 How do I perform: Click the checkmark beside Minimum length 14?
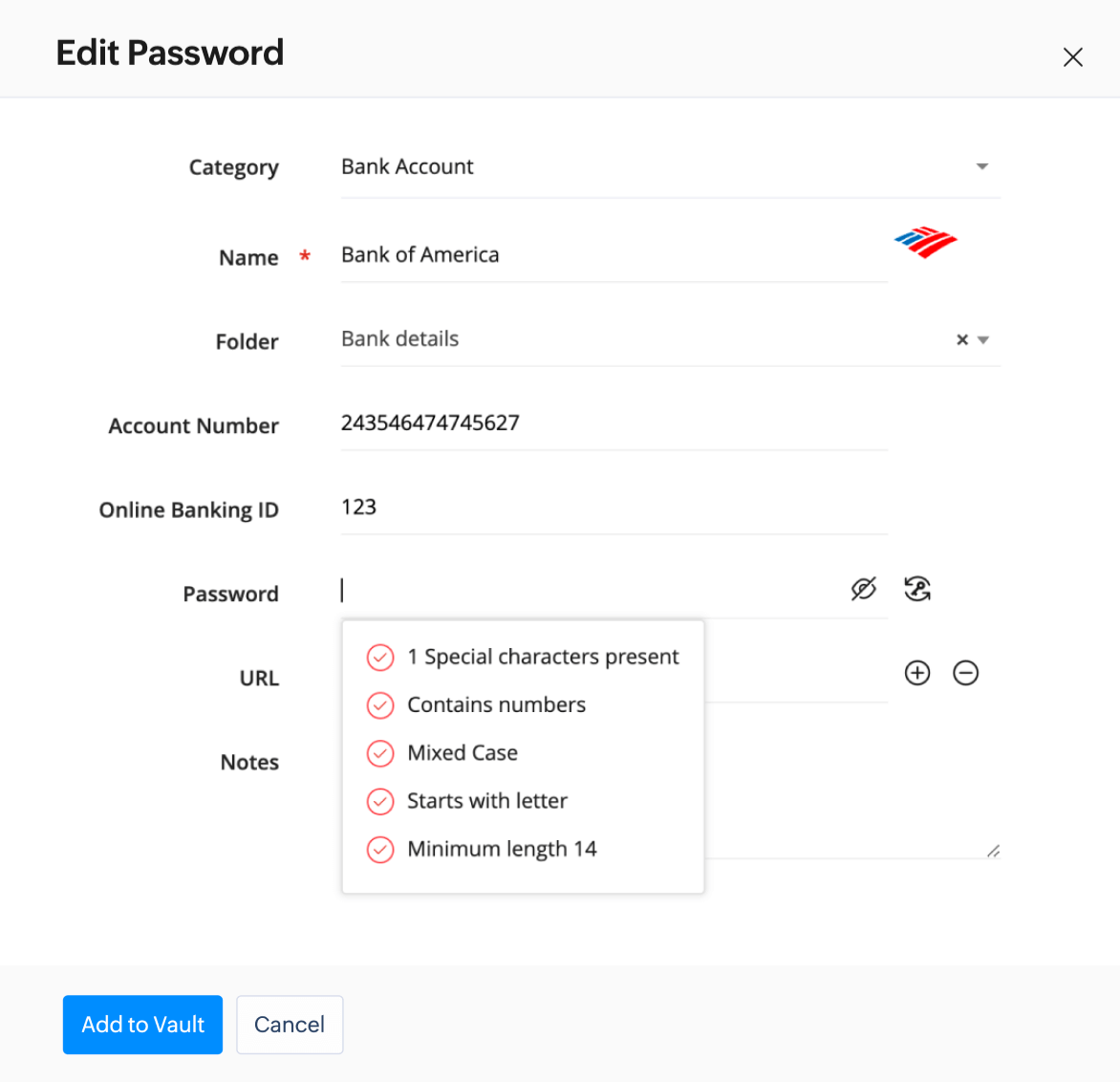click(379, 849)
